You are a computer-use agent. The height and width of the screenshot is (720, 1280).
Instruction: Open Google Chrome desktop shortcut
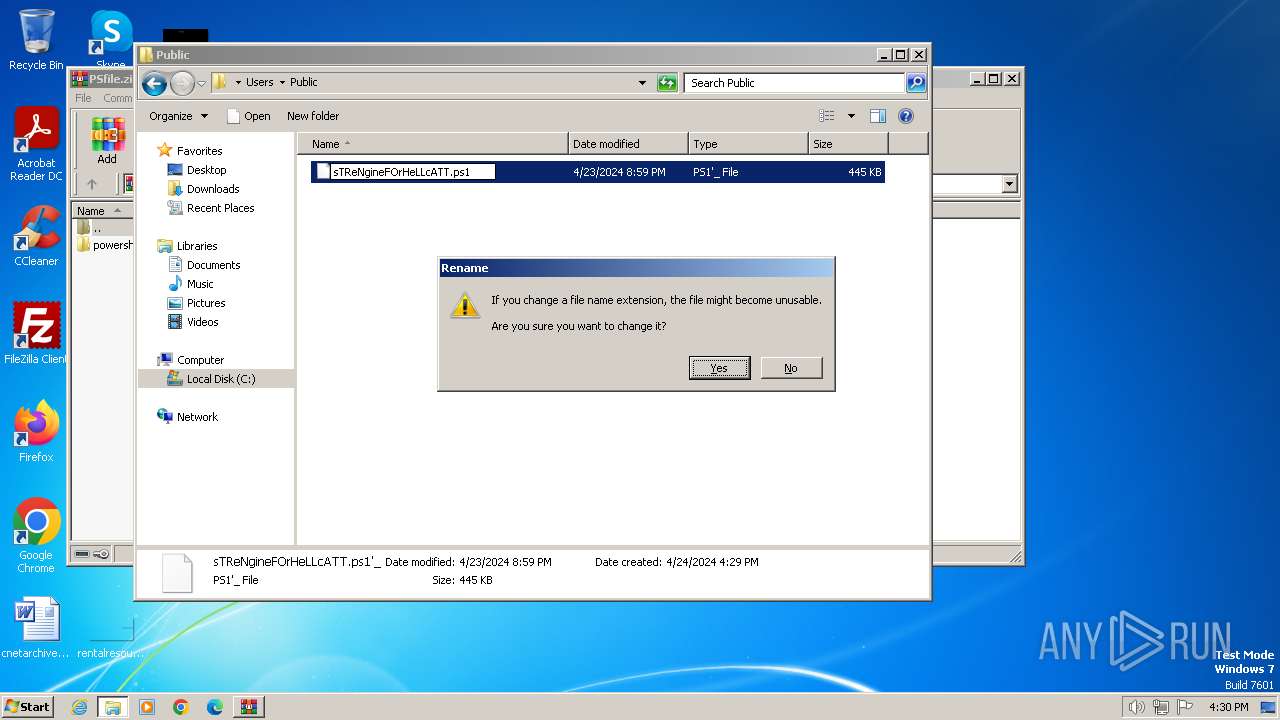[36, 536]
